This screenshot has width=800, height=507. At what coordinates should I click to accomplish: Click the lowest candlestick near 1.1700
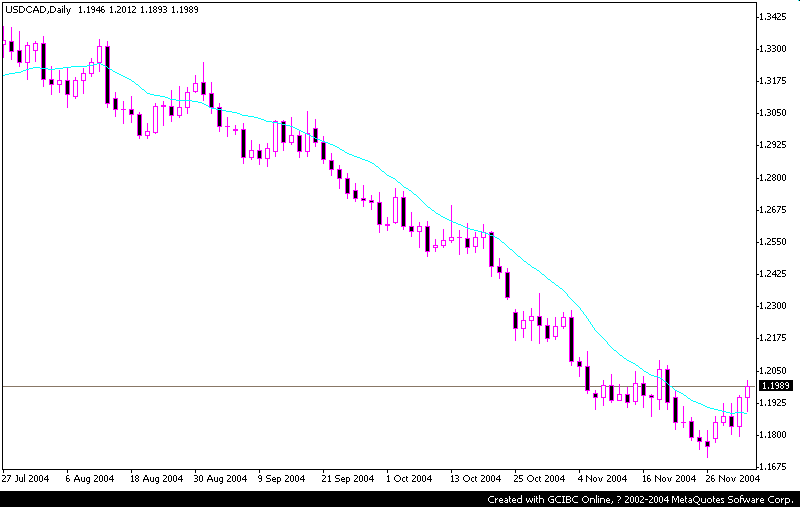pos(707,444)
